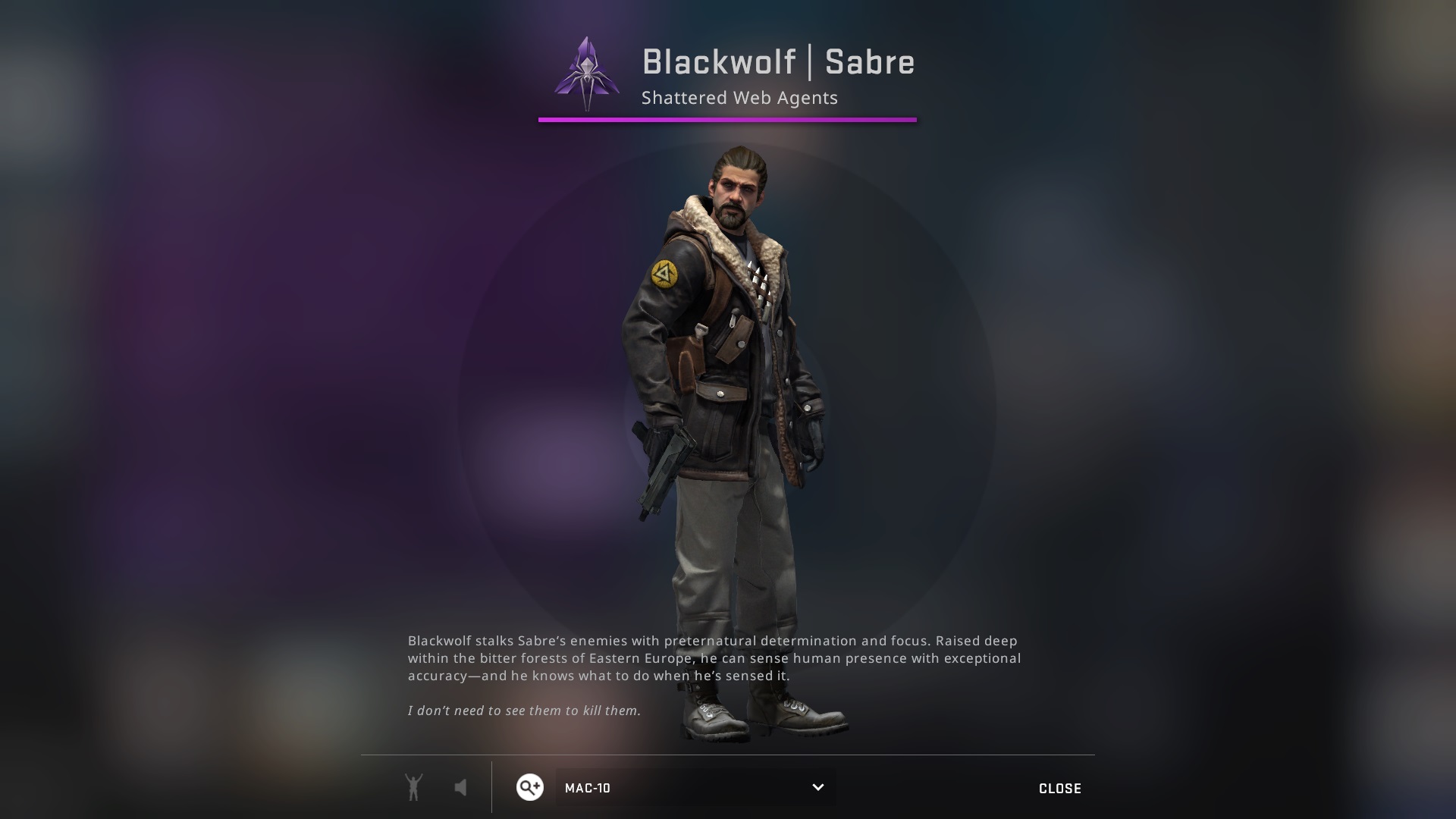Close the agent inspect panel
The image size is (1456, 819).
[x=1059, y=789]
